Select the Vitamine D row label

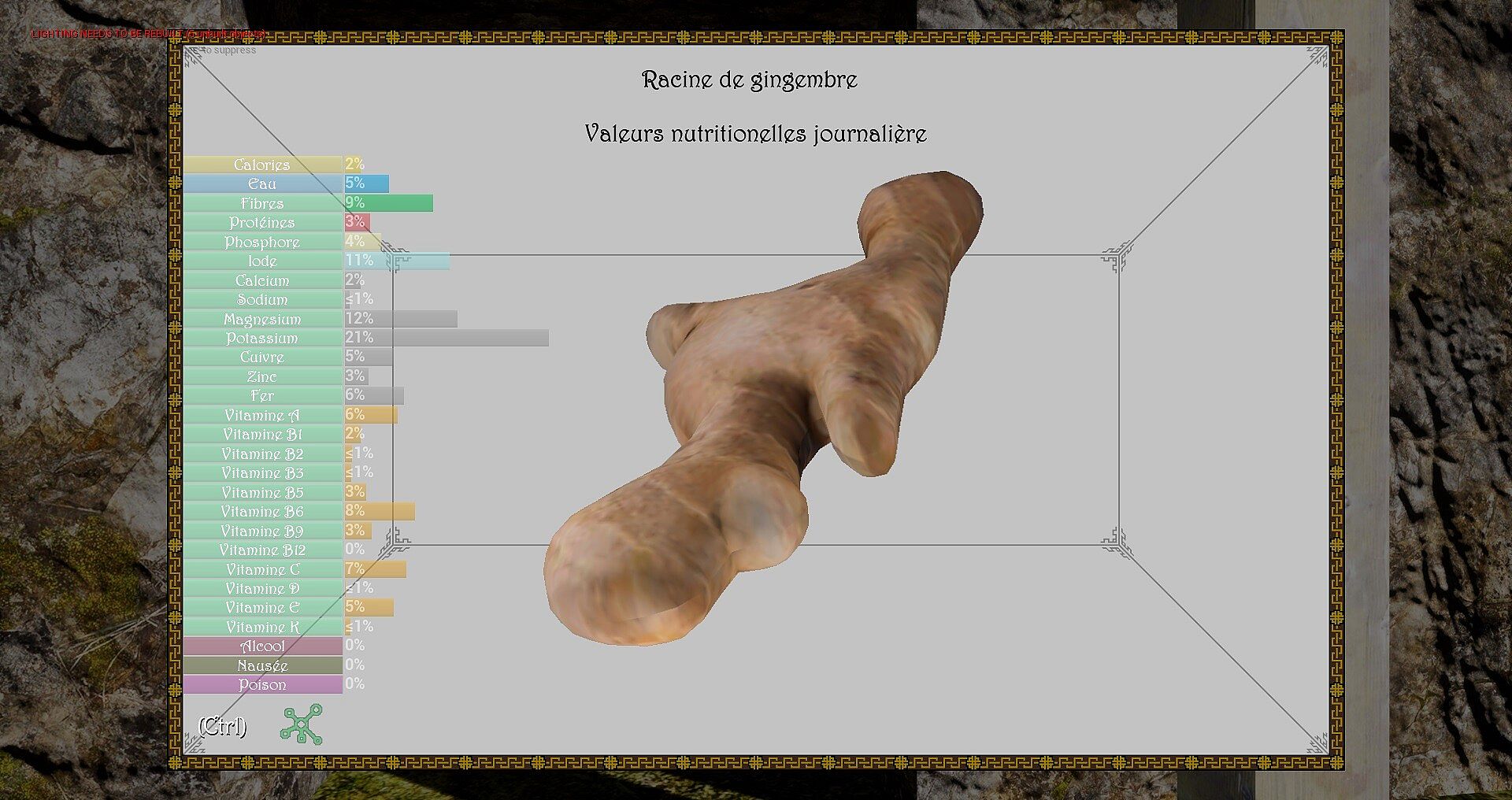[x=263, y=588]
